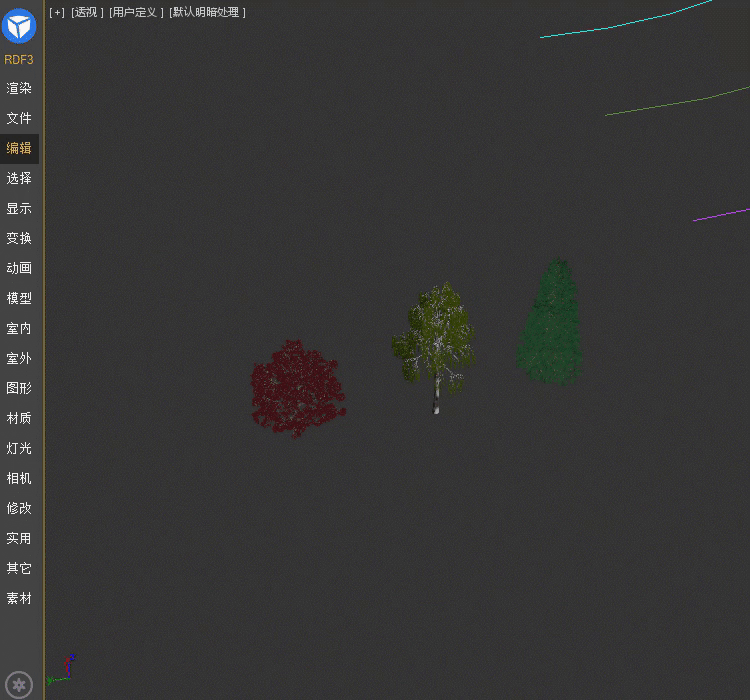
Task: Open the 默认明暗处理 shading menu
Action: 208,12
